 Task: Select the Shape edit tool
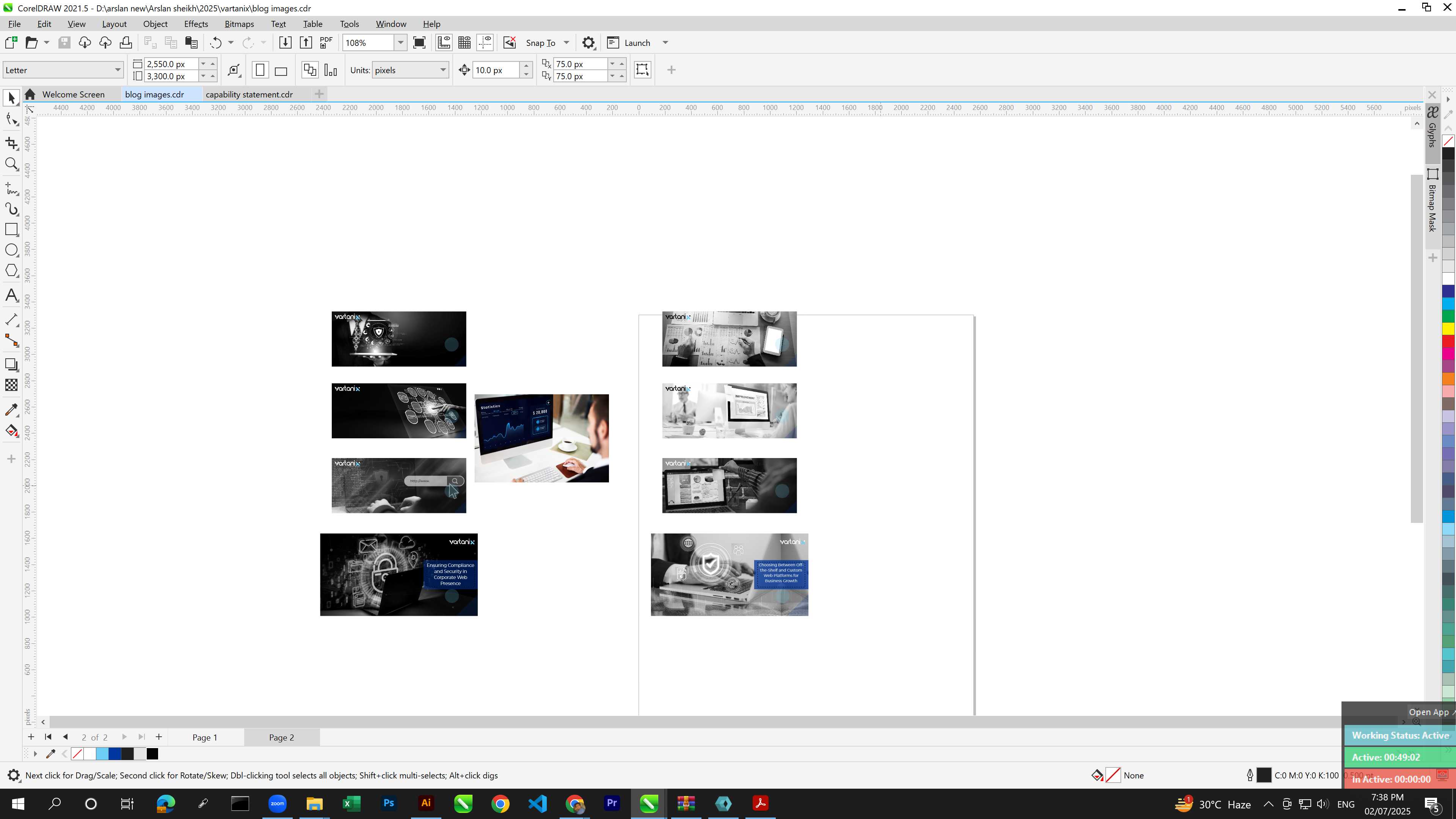pos(11,119)
